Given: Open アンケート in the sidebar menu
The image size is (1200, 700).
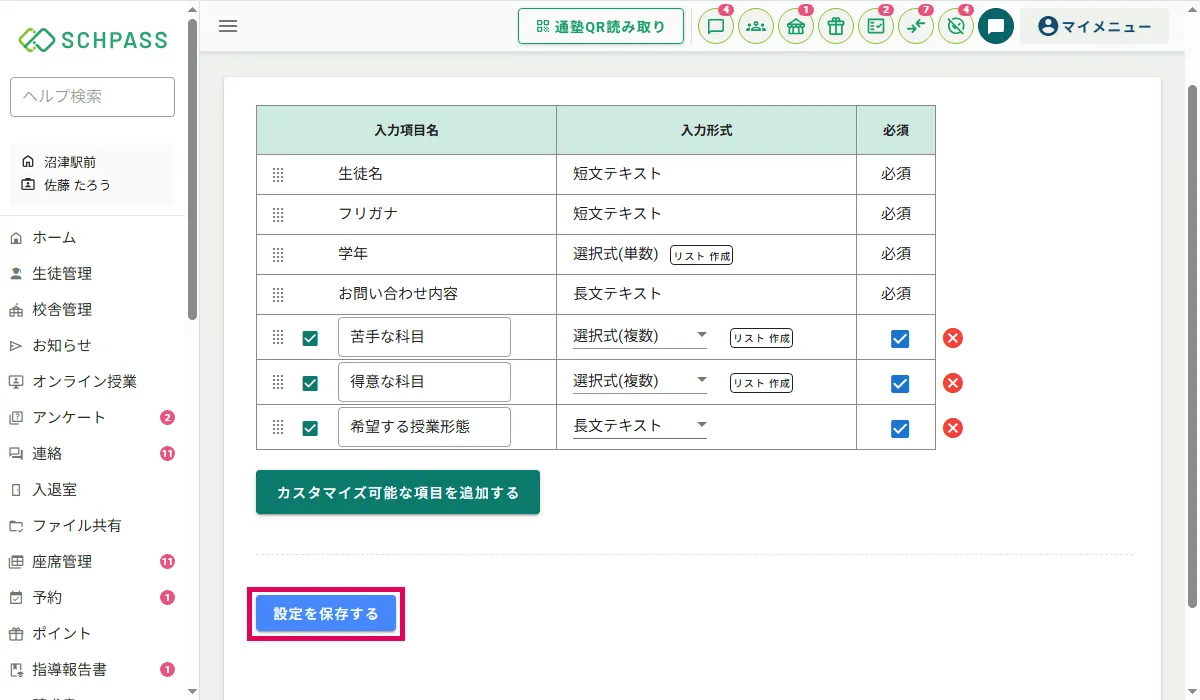Looking at the screenshot, I should pos(68,417).
